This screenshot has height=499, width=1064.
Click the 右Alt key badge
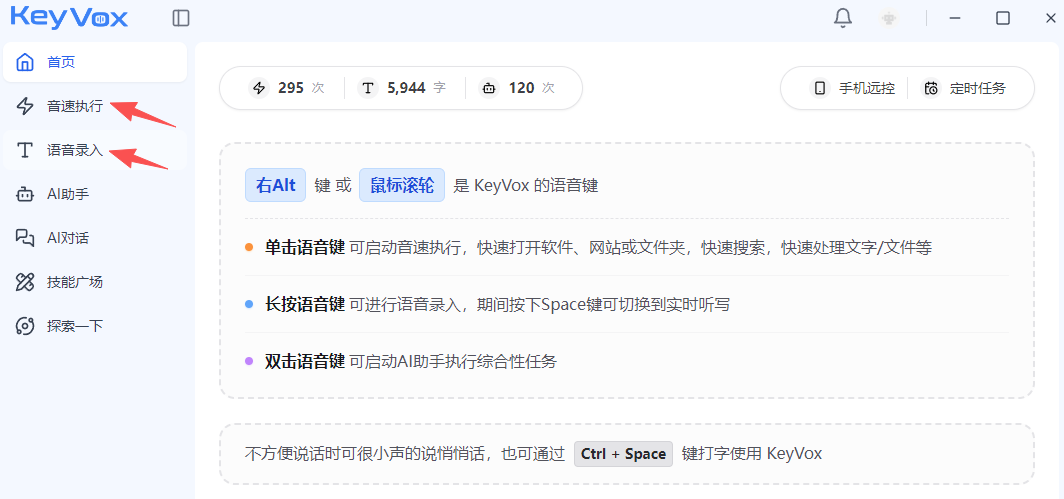point(276,185)
